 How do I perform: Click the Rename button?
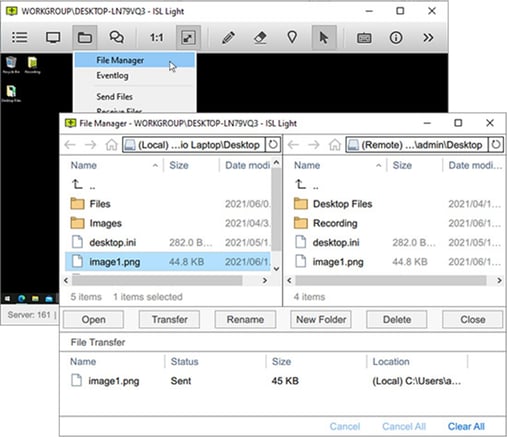[245, 320]
